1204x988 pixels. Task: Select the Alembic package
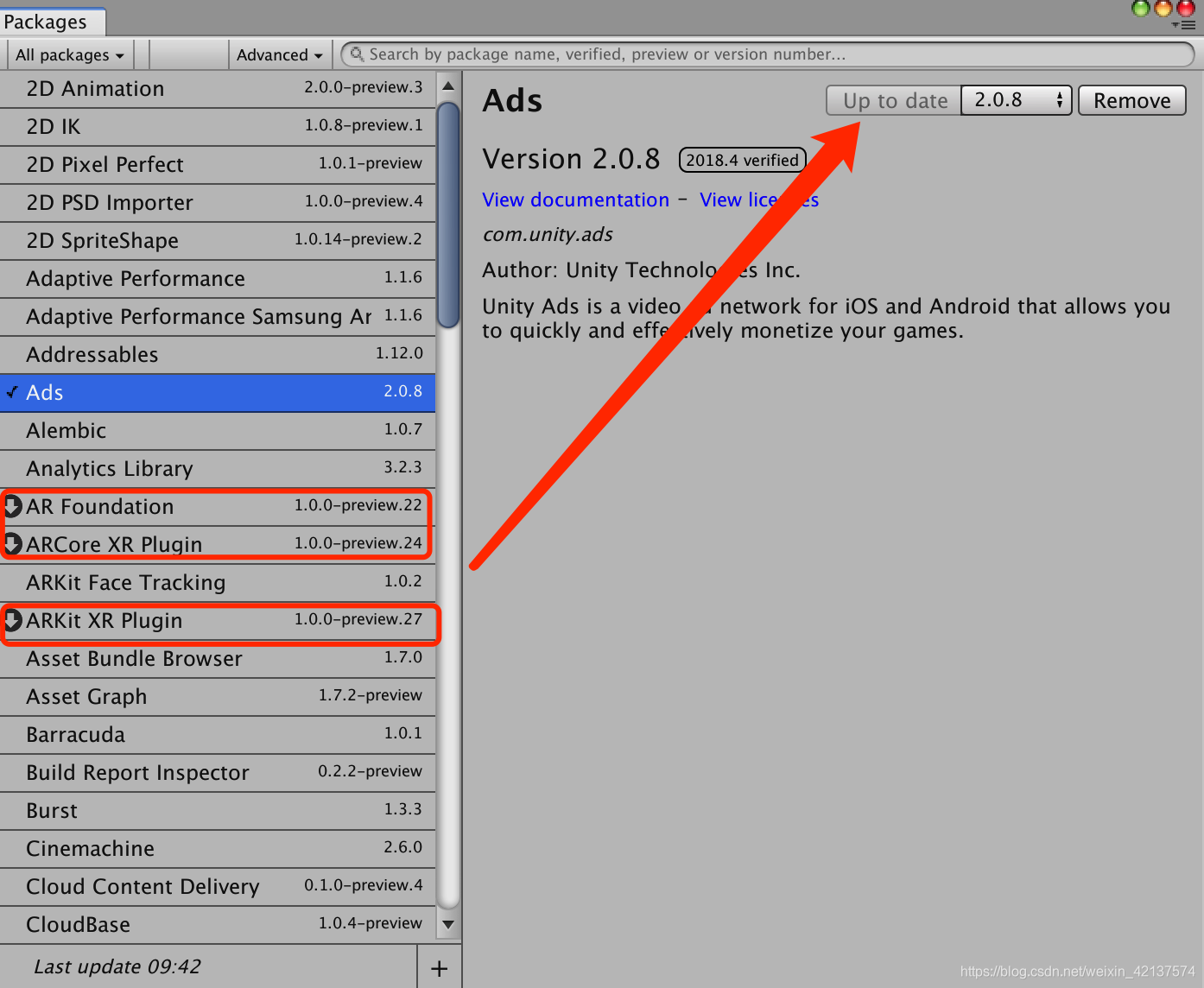pyautogui.click(x=218, y=431)
